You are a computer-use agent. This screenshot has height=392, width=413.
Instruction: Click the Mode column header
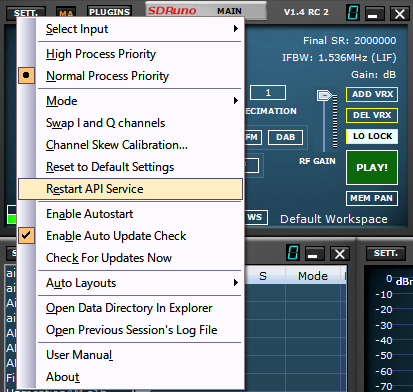coord(313,276)
